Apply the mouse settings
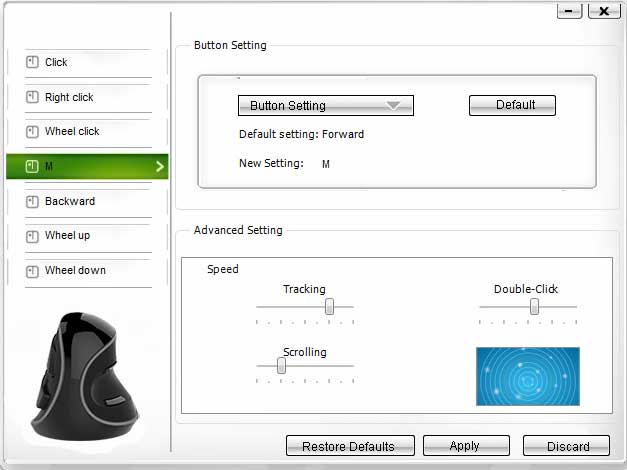 [x=466, y=446]
